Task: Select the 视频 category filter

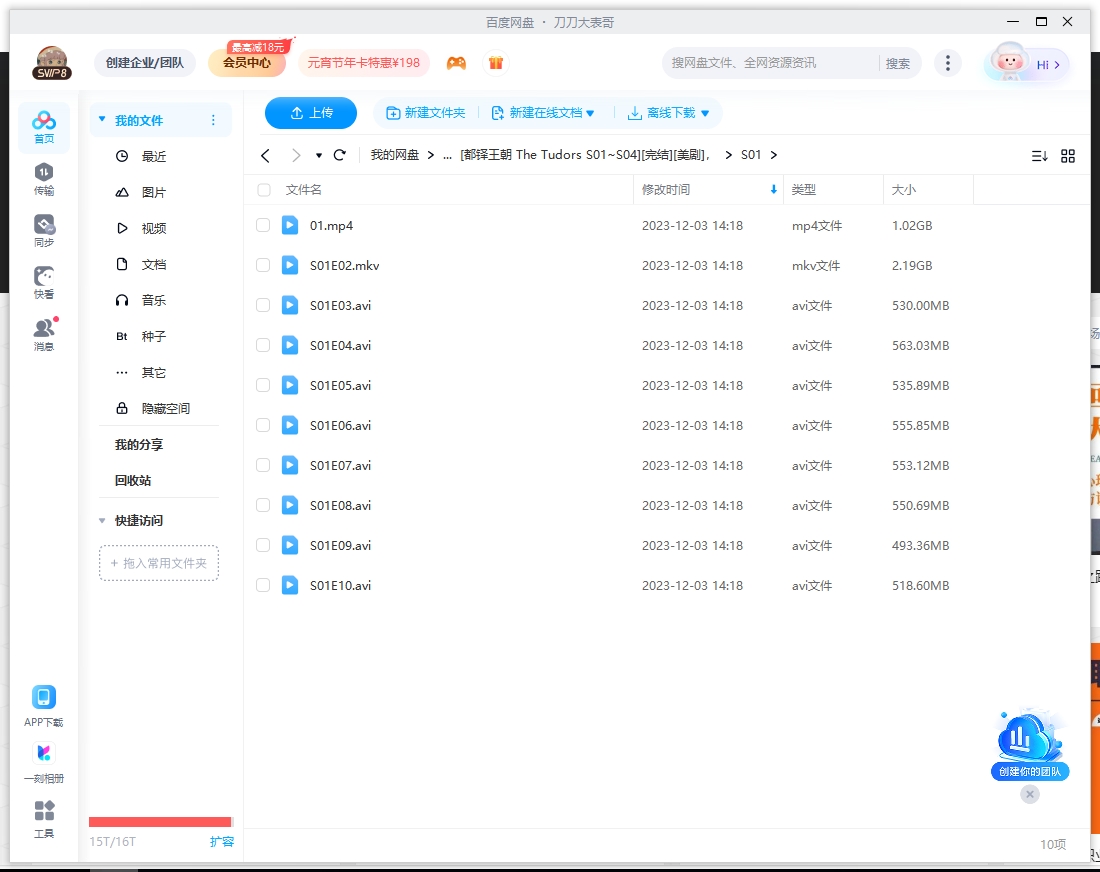Action: [x=155, y=228]
